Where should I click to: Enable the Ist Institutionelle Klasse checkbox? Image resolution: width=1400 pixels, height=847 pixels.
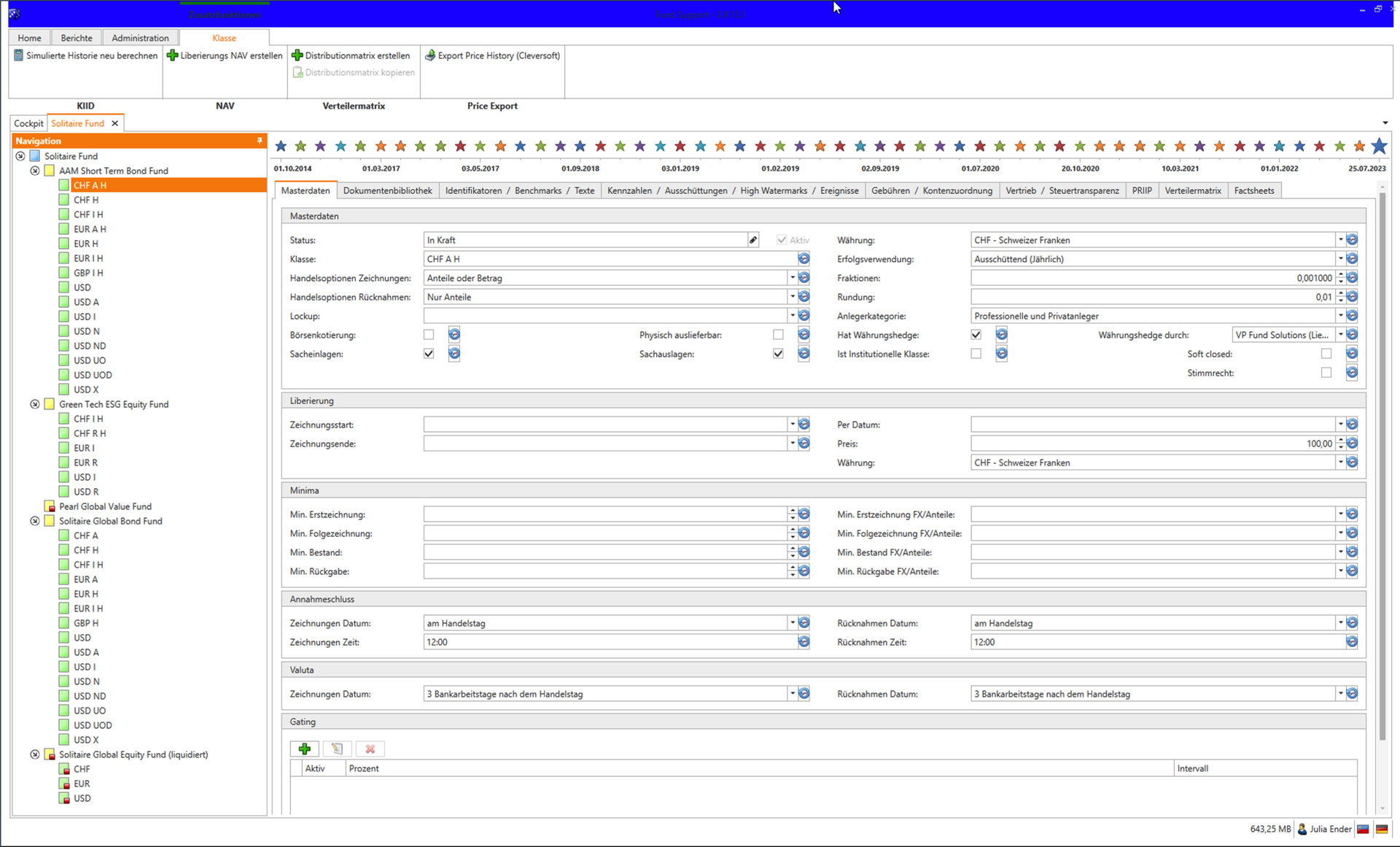point(976,354)
